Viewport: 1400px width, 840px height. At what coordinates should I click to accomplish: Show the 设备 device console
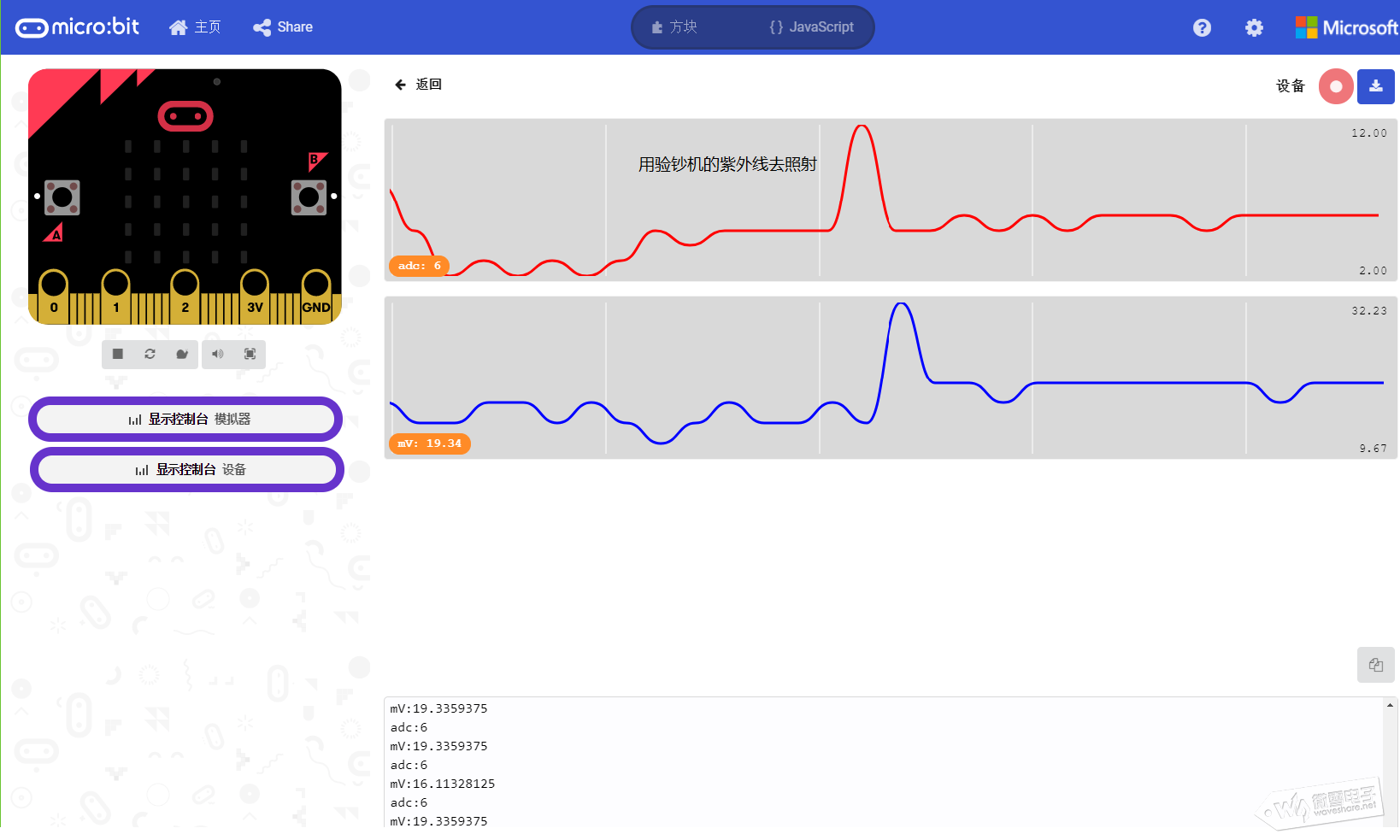187,469
